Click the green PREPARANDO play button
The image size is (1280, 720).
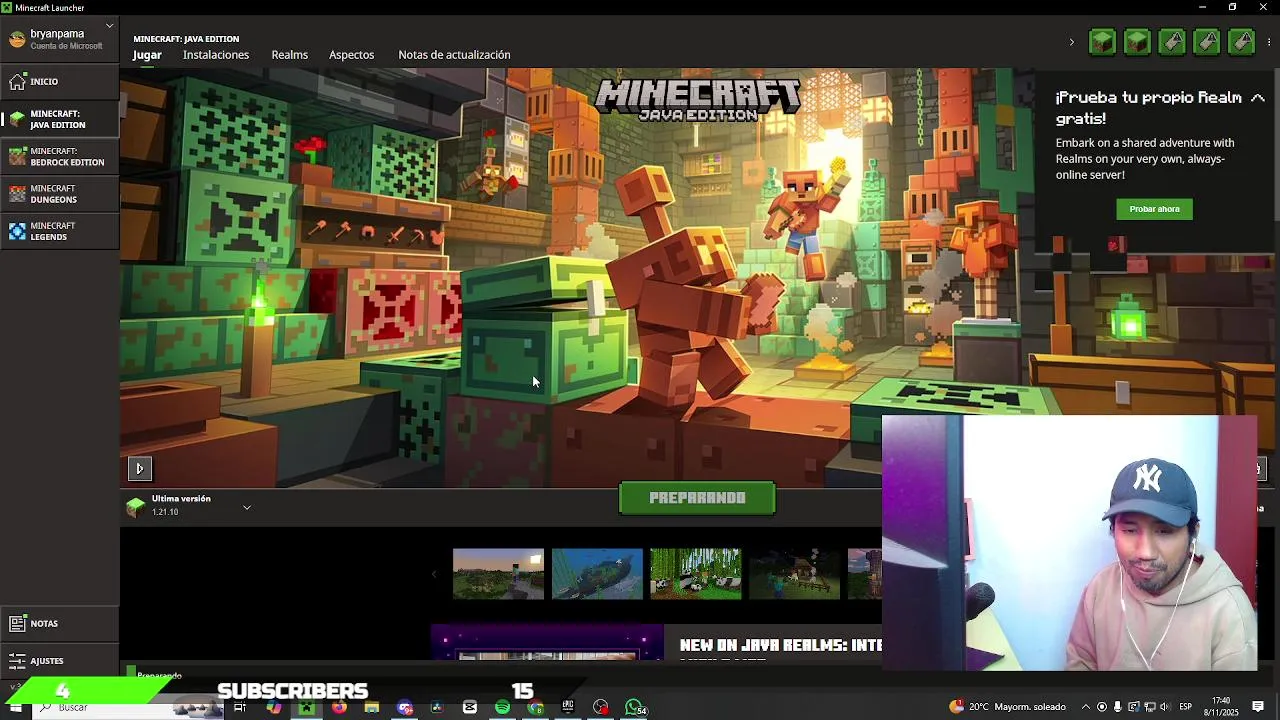(697, 498)
